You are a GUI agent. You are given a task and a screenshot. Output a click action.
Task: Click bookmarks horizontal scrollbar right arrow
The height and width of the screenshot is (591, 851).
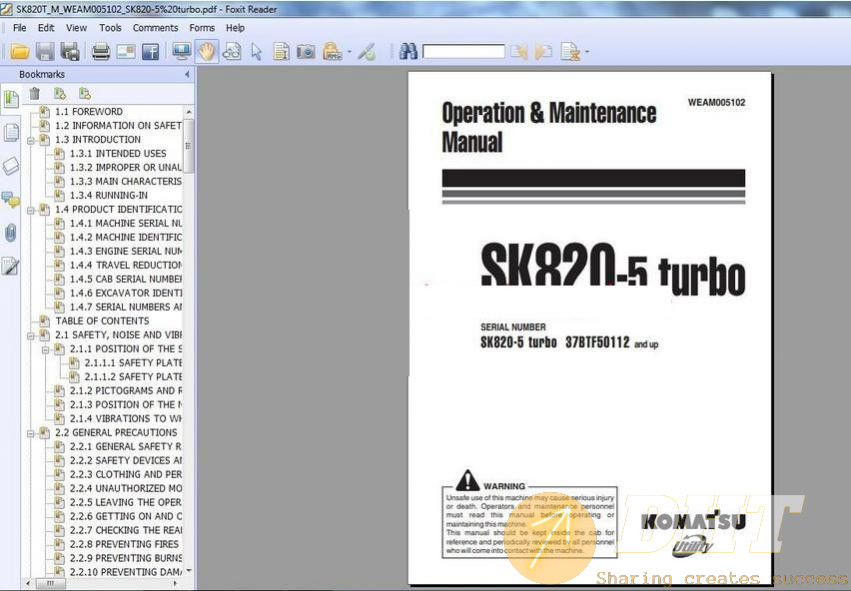point(176,583)
